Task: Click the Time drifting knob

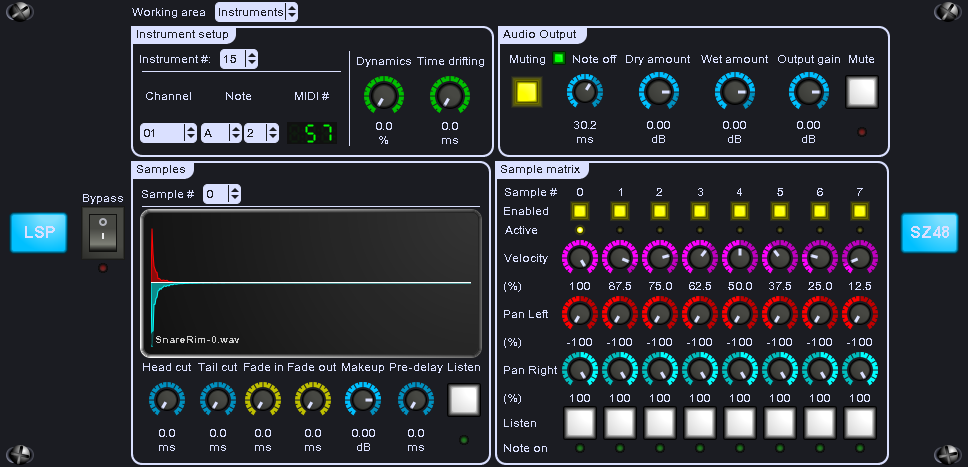Action: [x=447, y=96]
